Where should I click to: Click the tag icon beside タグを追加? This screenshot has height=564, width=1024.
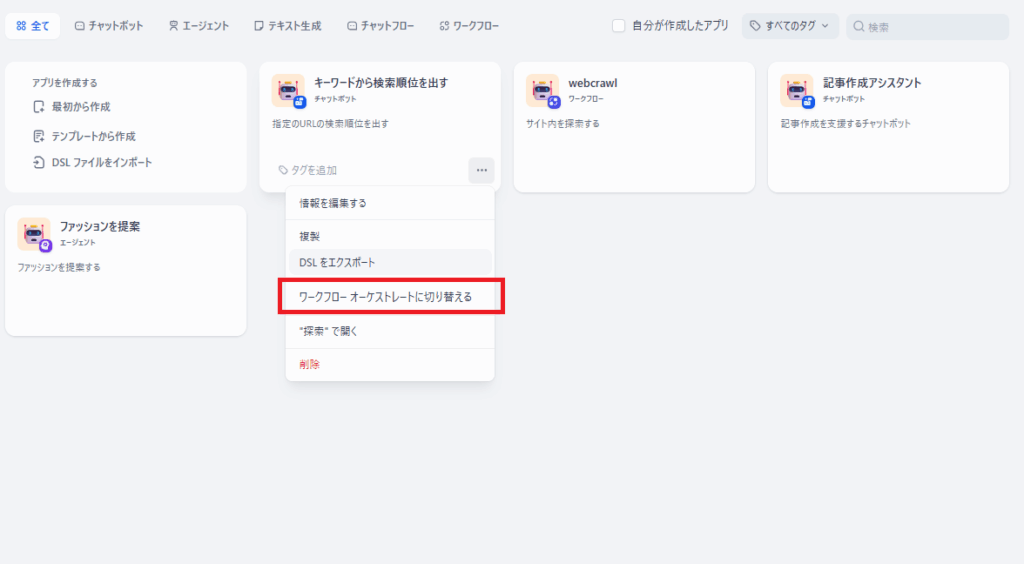(283, 170)
